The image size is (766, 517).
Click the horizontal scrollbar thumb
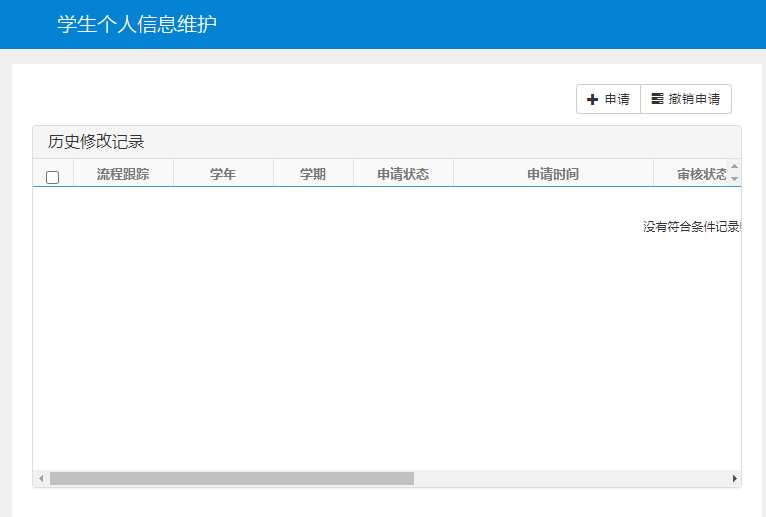point(231,479)
